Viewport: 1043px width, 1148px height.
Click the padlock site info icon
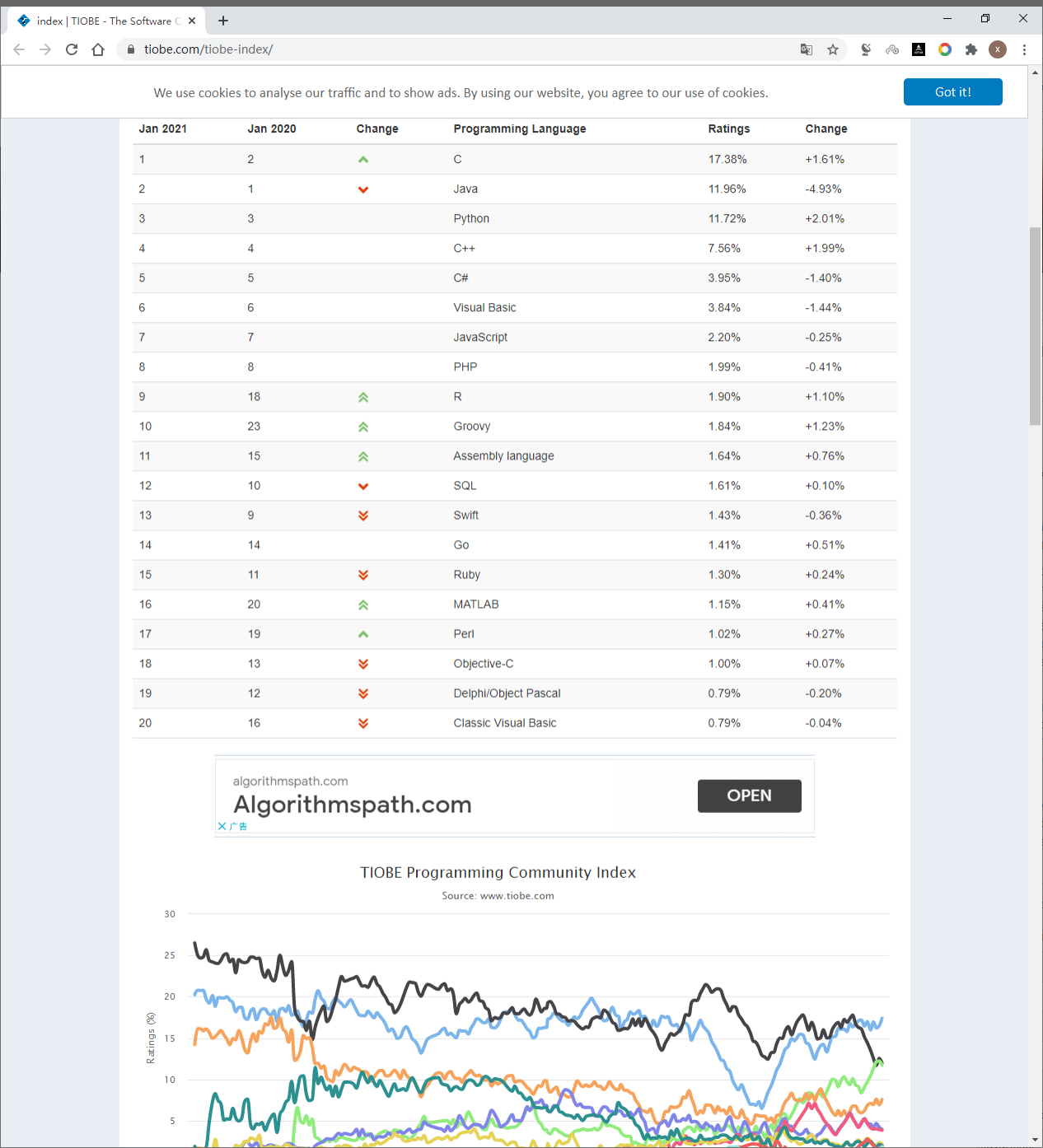[x=130, y=49]
